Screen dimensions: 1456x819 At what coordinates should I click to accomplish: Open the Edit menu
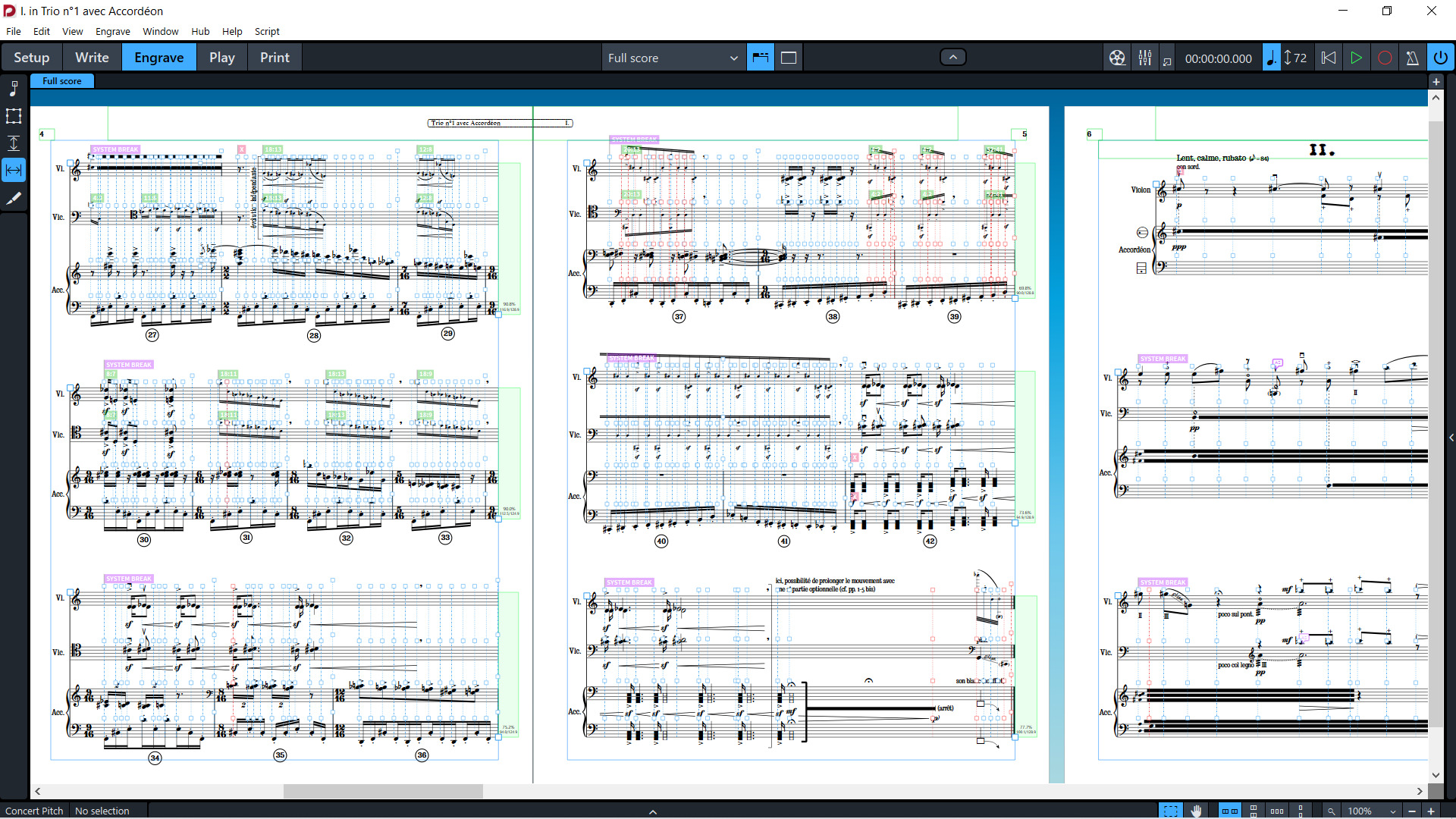(x=42, y=31)
